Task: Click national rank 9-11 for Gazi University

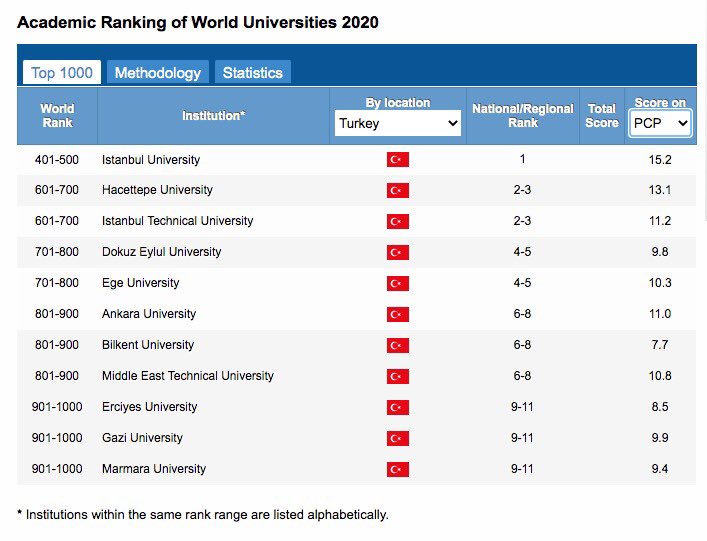Action: coord(522,438)
